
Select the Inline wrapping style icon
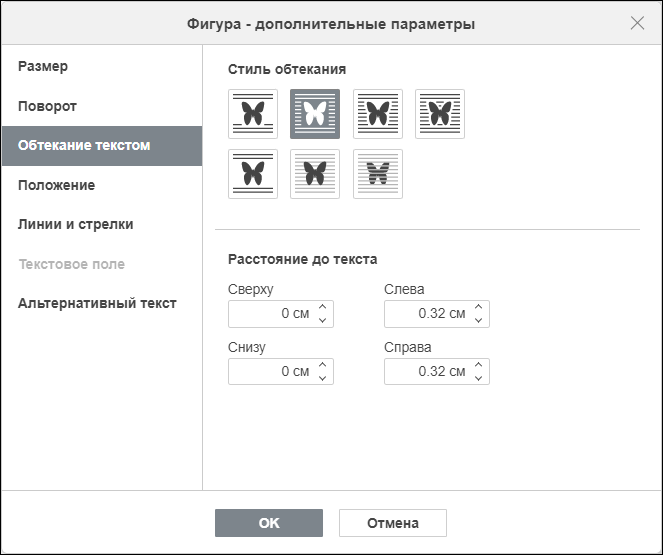(253, 114)
